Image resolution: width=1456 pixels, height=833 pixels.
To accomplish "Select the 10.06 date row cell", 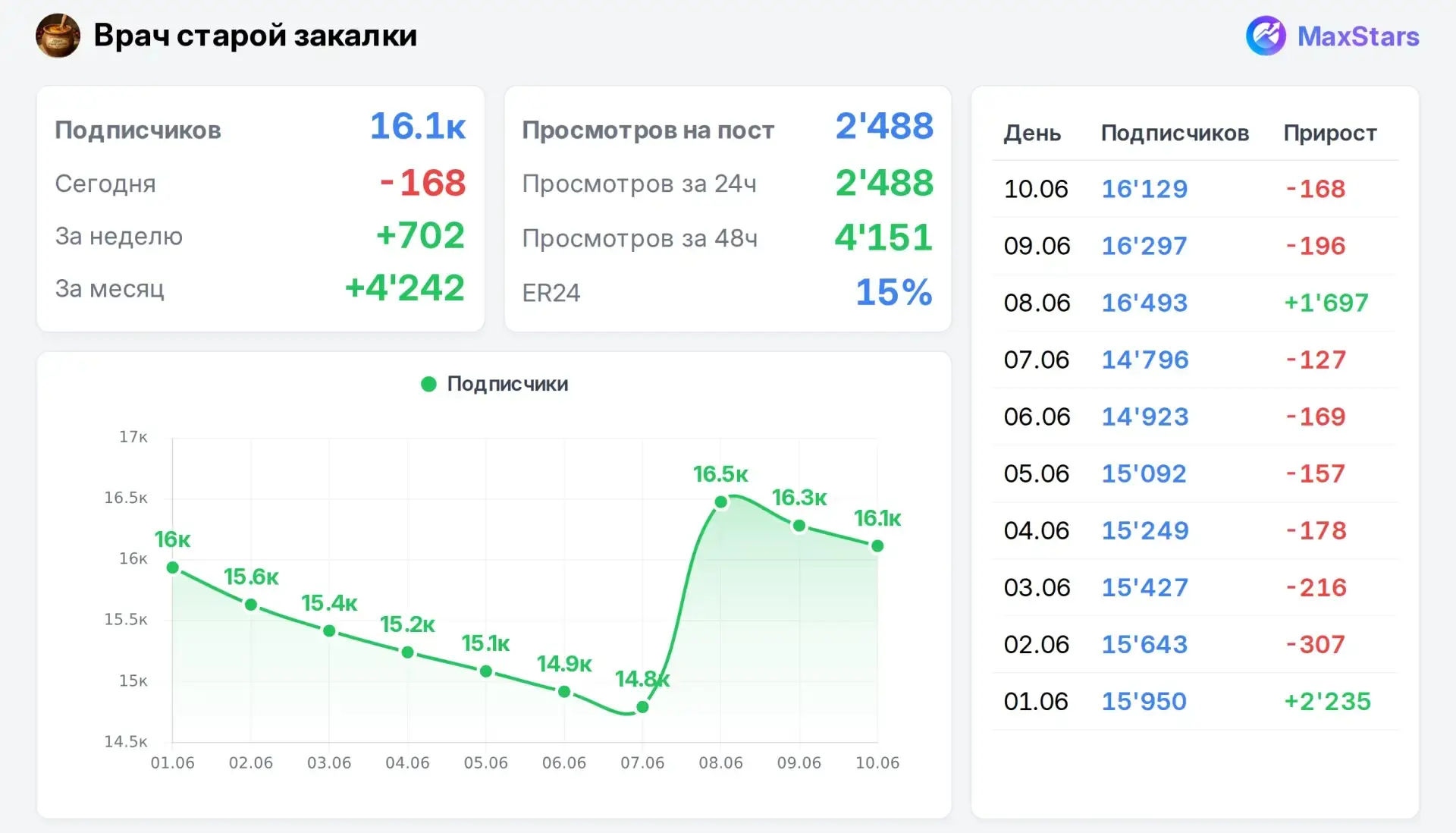I will tap(1036, 189).
